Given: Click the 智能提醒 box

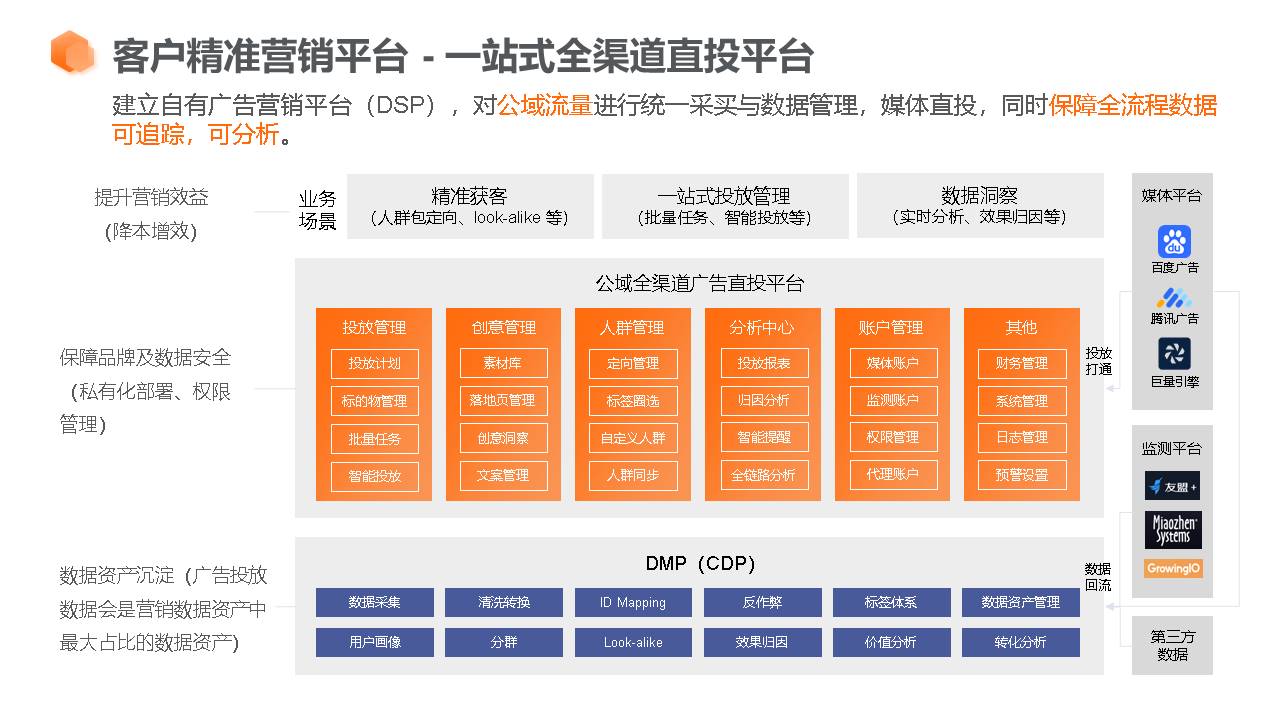Looking at the screenshot, I should pos(764,437).
